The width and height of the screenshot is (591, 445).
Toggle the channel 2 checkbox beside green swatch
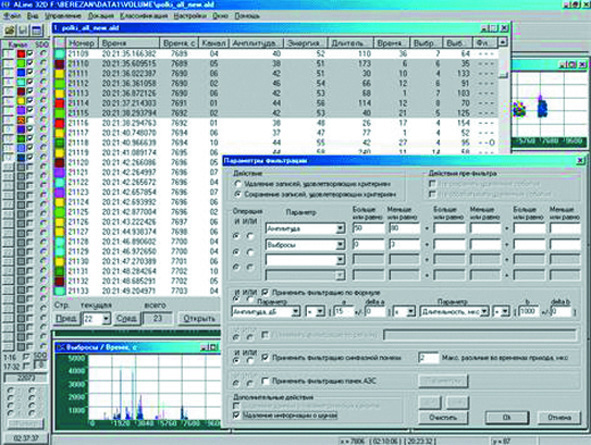click(x=30, y=63)
